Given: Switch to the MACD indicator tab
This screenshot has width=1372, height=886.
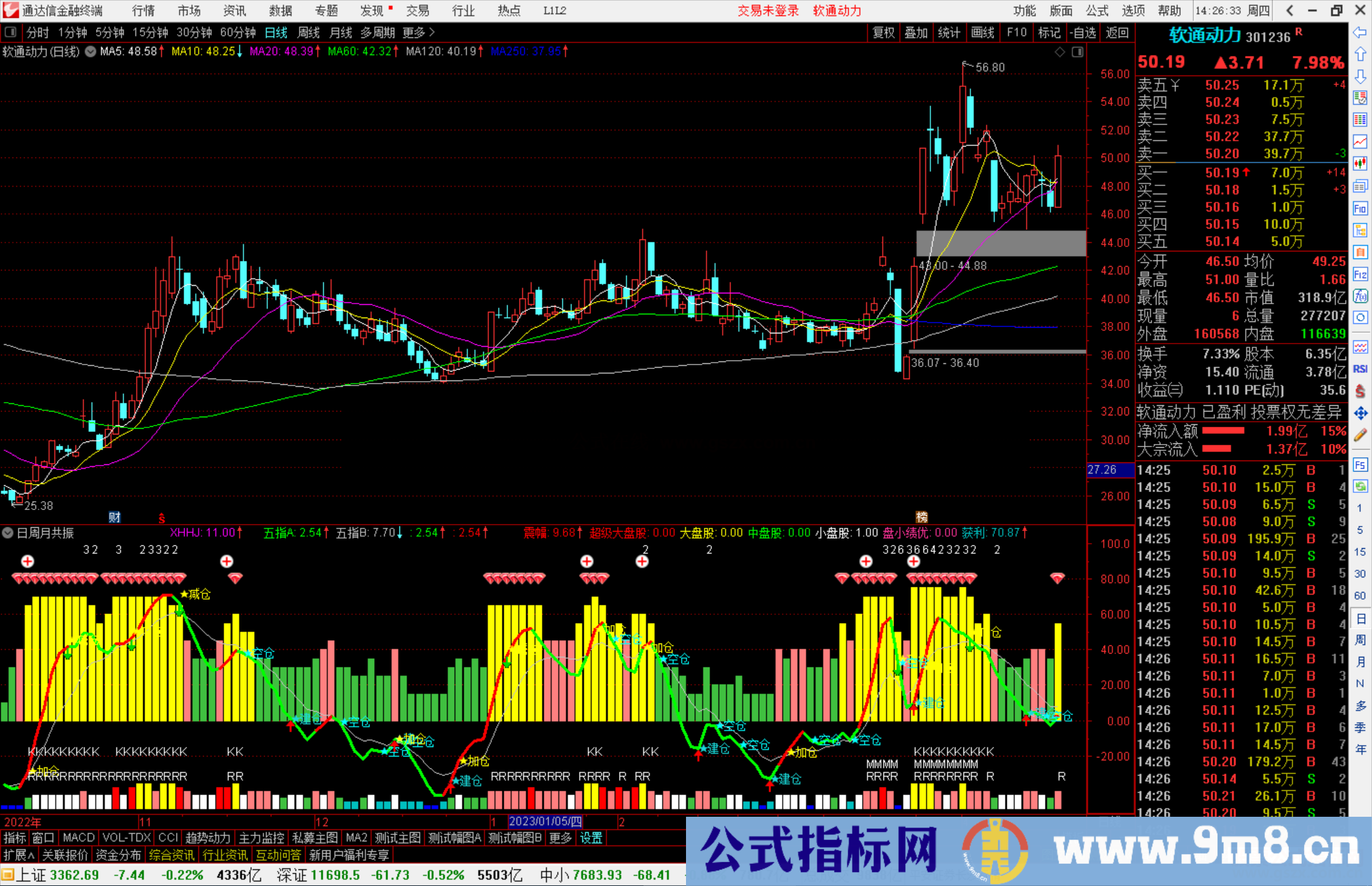Looking at the screenshot, I should pos(78,838).
